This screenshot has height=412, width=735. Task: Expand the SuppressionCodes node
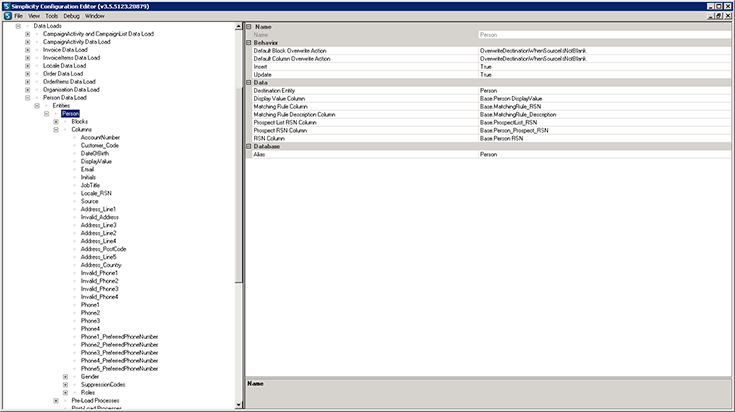(x=65, y=385)
